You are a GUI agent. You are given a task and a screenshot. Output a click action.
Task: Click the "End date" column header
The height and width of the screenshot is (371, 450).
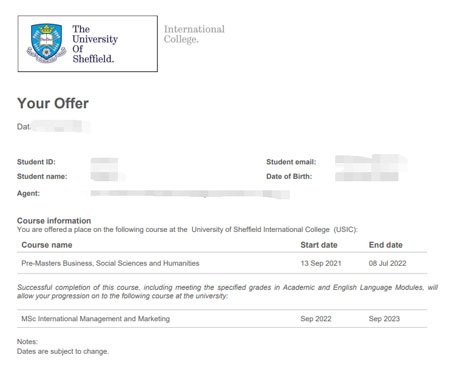pyautogui.click(x=386, y=245)
